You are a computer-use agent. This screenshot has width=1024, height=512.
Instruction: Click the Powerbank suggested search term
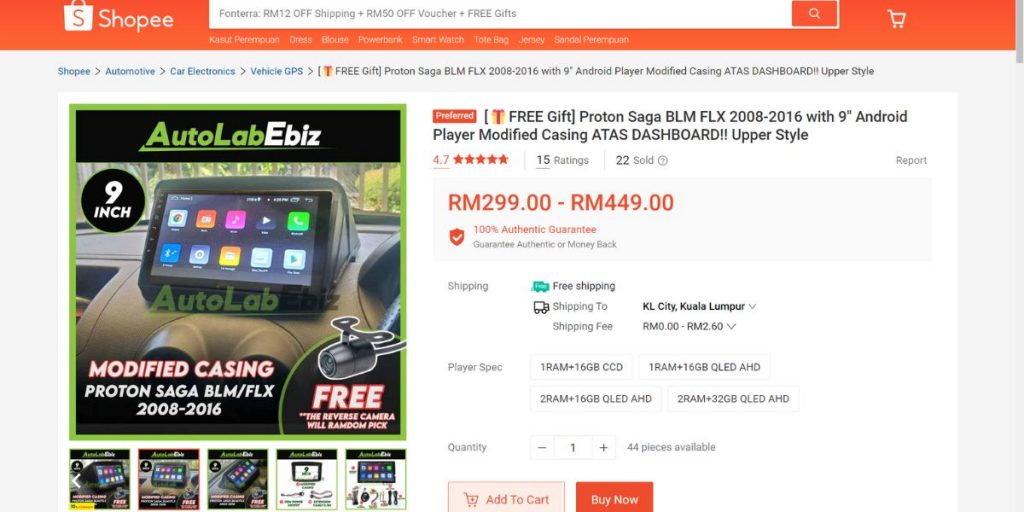coord(380,40)
